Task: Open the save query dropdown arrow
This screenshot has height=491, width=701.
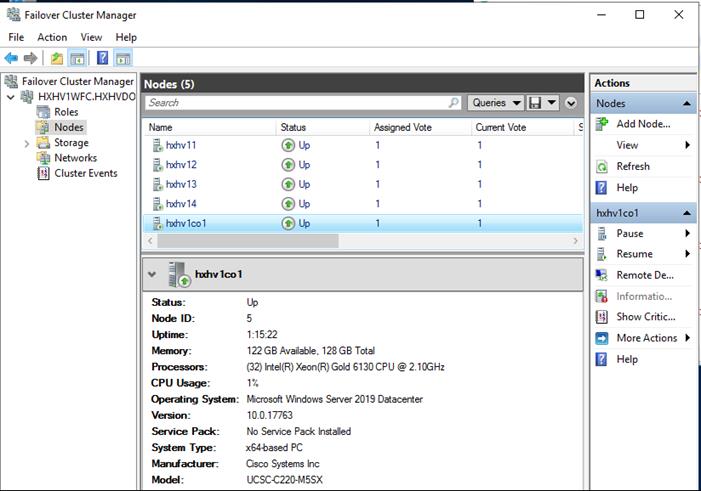Action: point(552,103)
